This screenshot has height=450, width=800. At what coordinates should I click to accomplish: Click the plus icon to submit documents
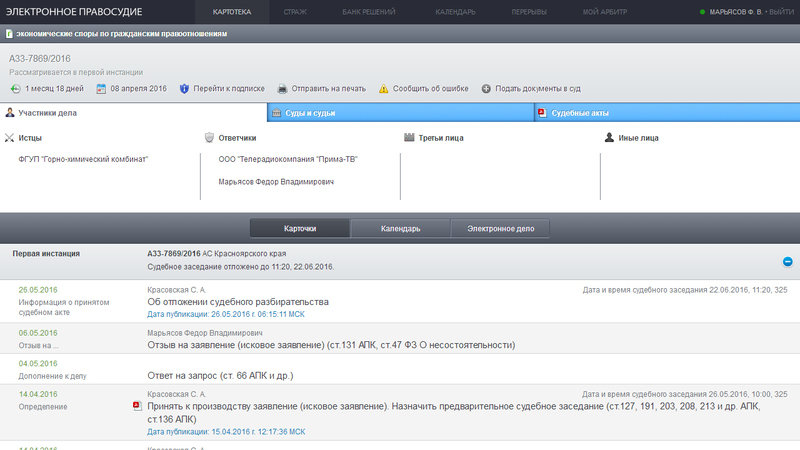[x=486, y=89]
